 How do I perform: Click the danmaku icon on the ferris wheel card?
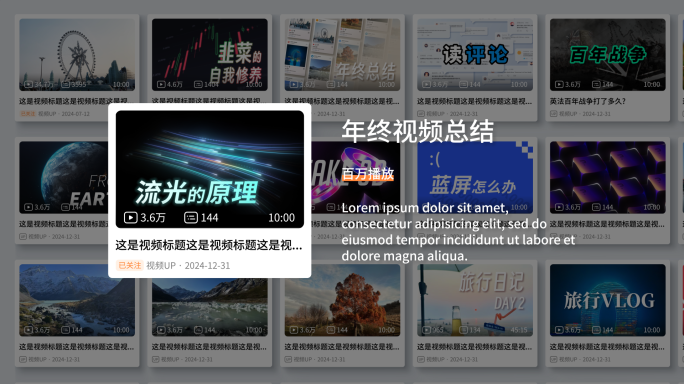tap(65, 84)
